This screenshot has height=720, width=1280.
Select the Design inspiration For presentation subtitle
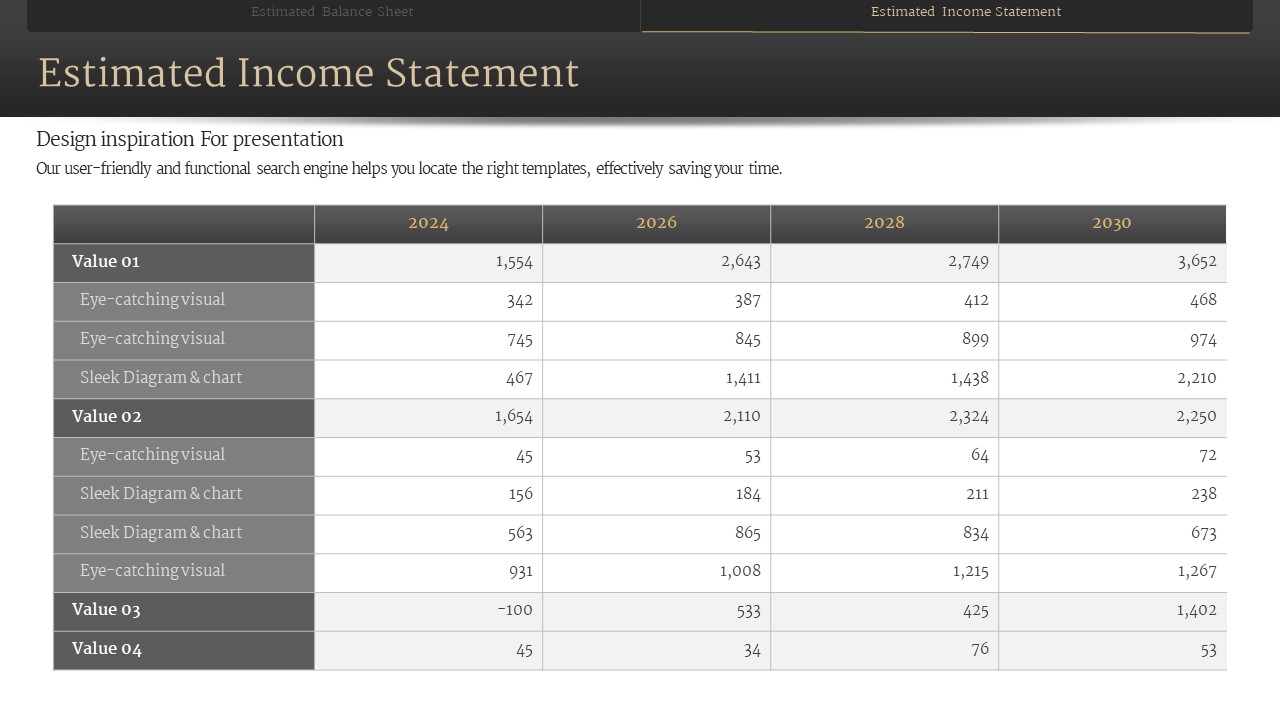tap(190, 139)
